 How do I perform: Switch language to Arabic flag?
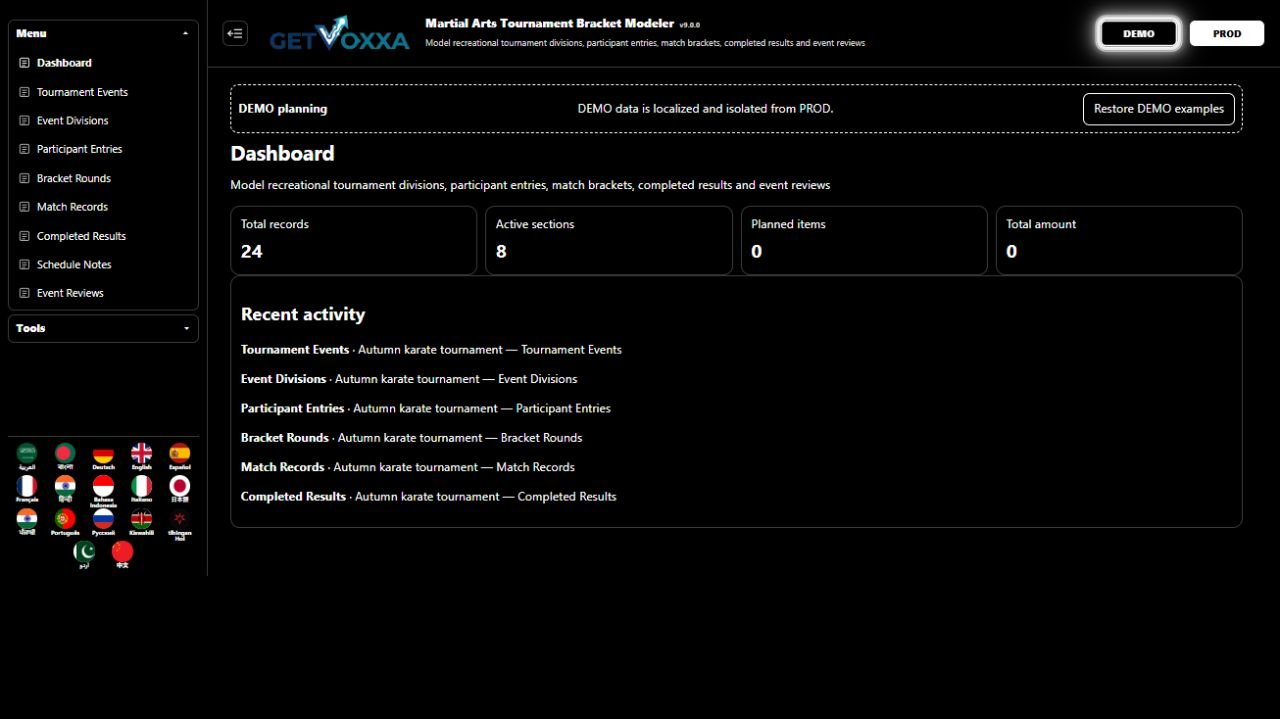[27, 456]
